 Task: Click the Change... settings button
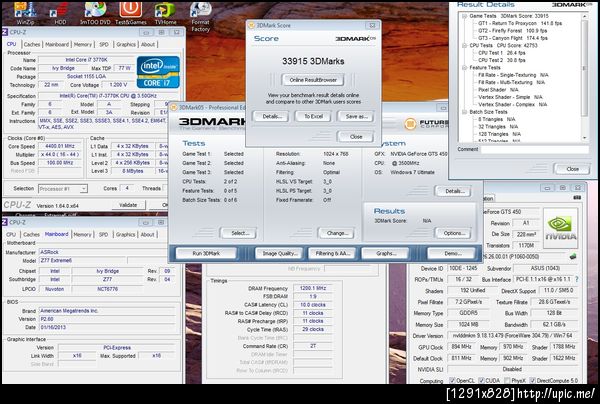click(x=337, y=233)
